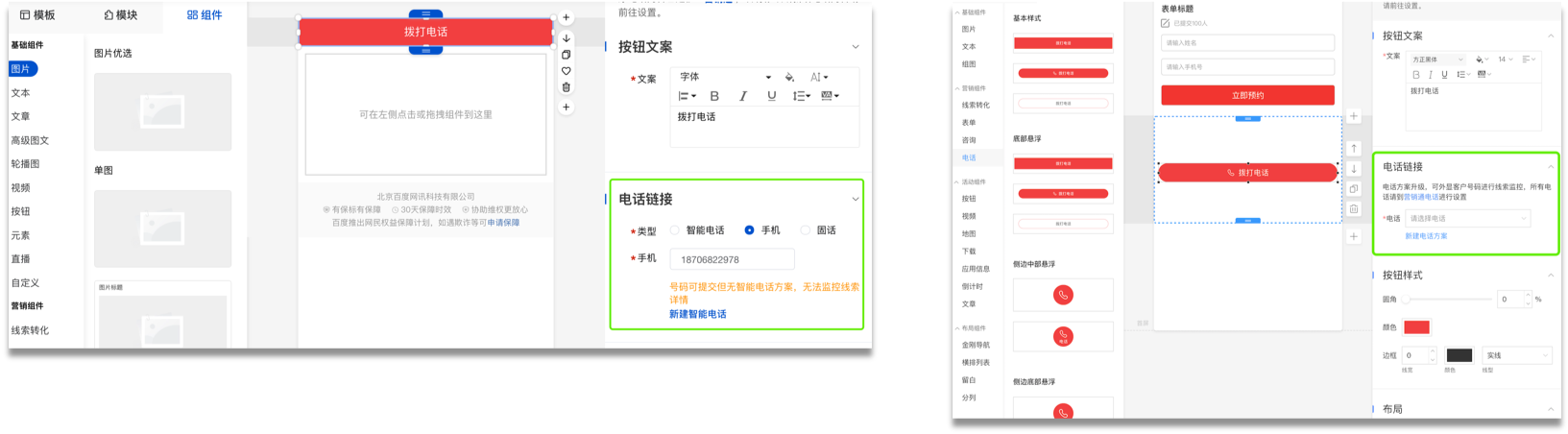1568x434 pixels.
Task: Click the red 颜色 color swatch
Action: coord(1416,327)
